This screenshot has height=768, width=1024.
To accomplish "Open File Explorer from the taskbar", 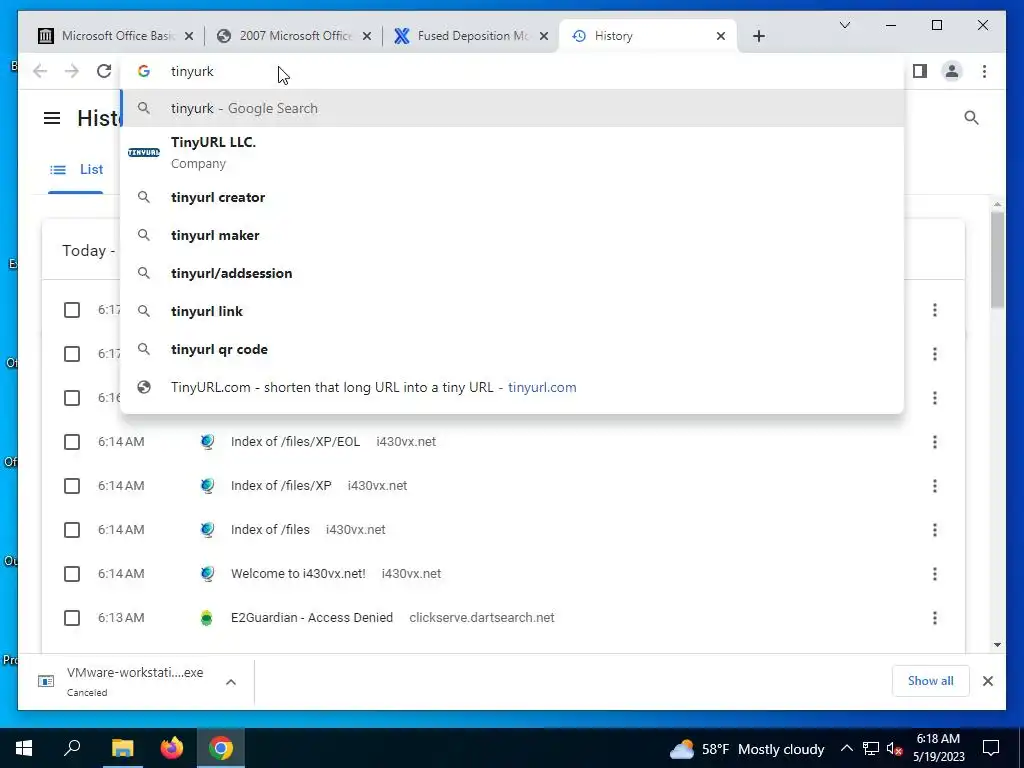I will pos(122,748).
